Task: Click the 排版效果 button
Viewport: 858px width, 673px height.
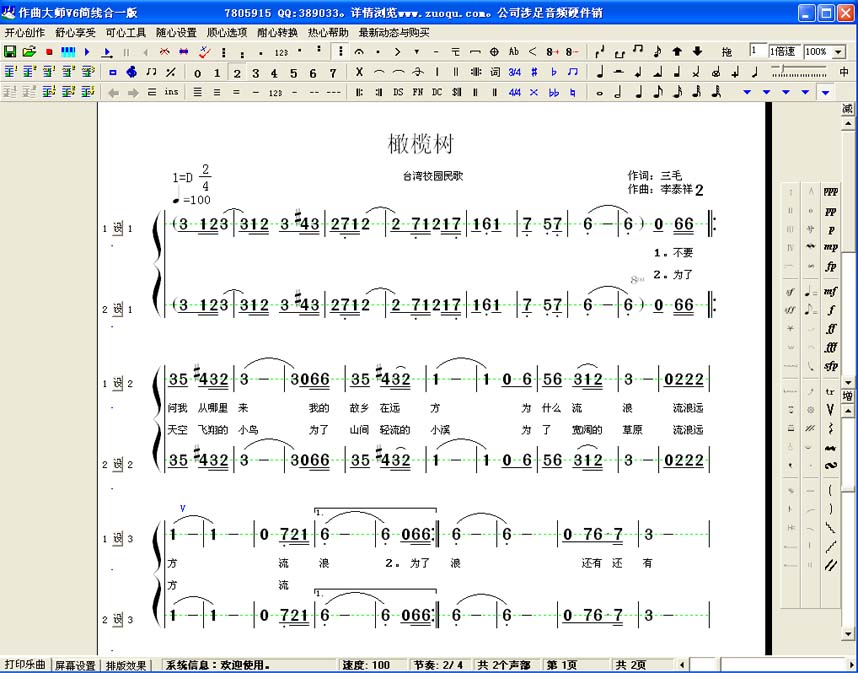Action: click(x=126, y=665)
